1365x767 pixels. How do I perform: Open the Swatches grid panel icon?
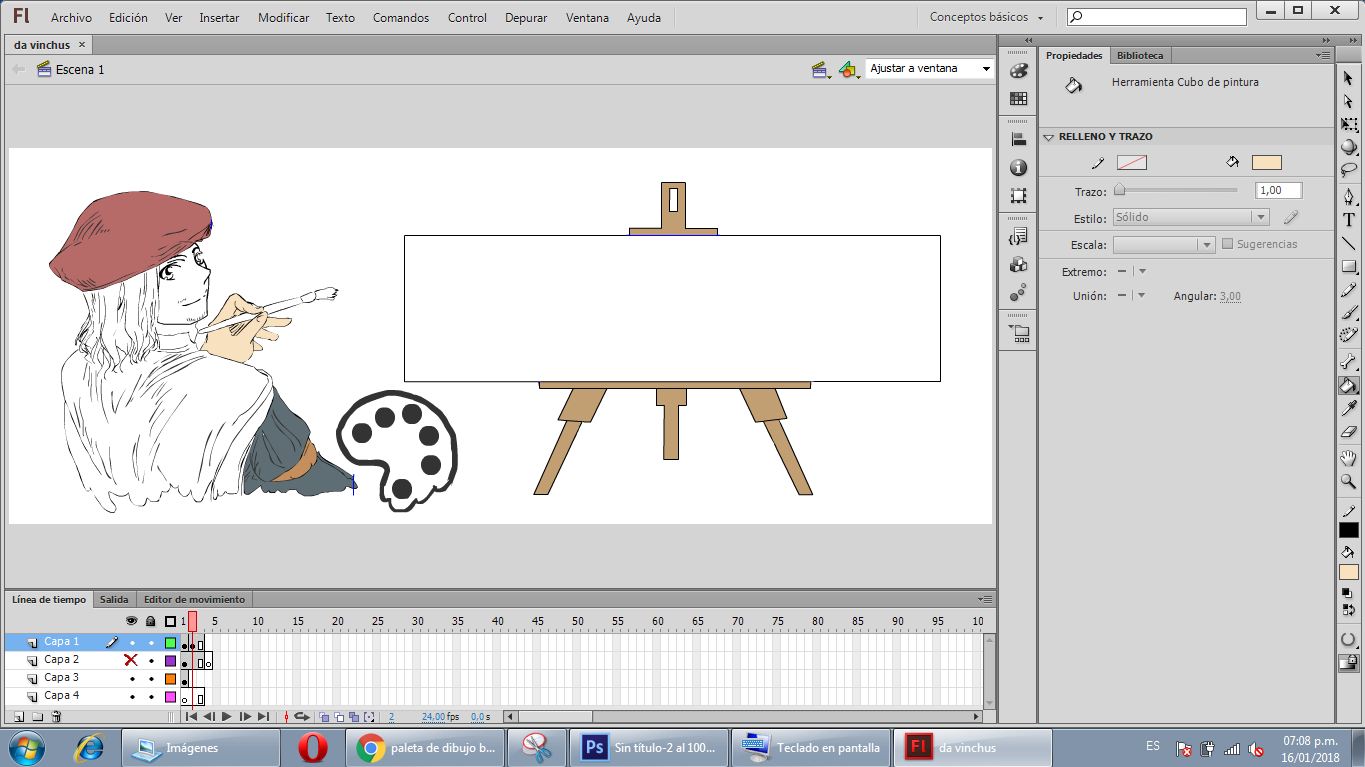pyautogui.click(x=1019, y=98)
